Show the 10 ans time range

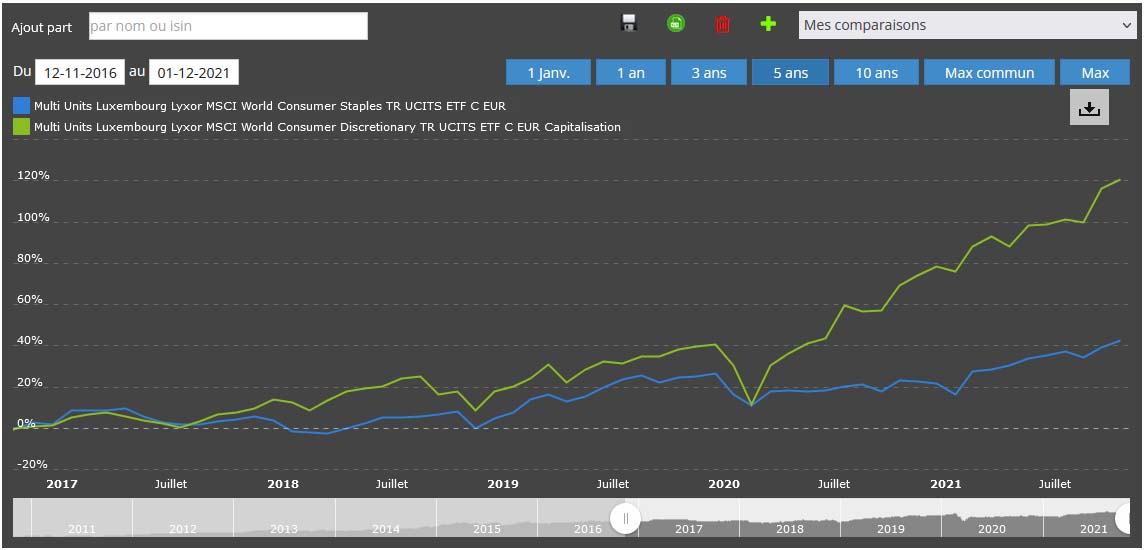(876, 73)
